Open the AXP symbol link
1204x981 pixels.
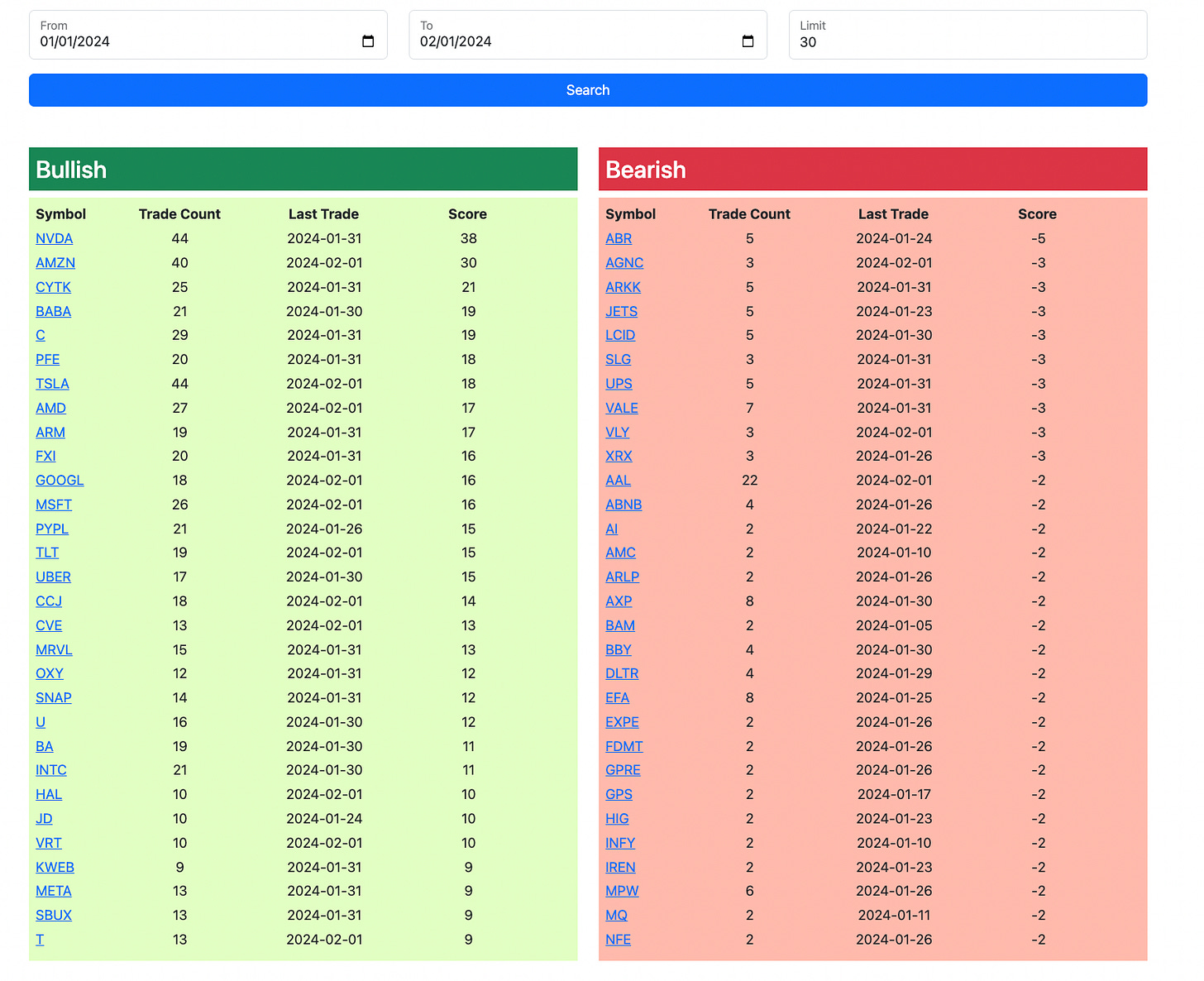[619, 601]
